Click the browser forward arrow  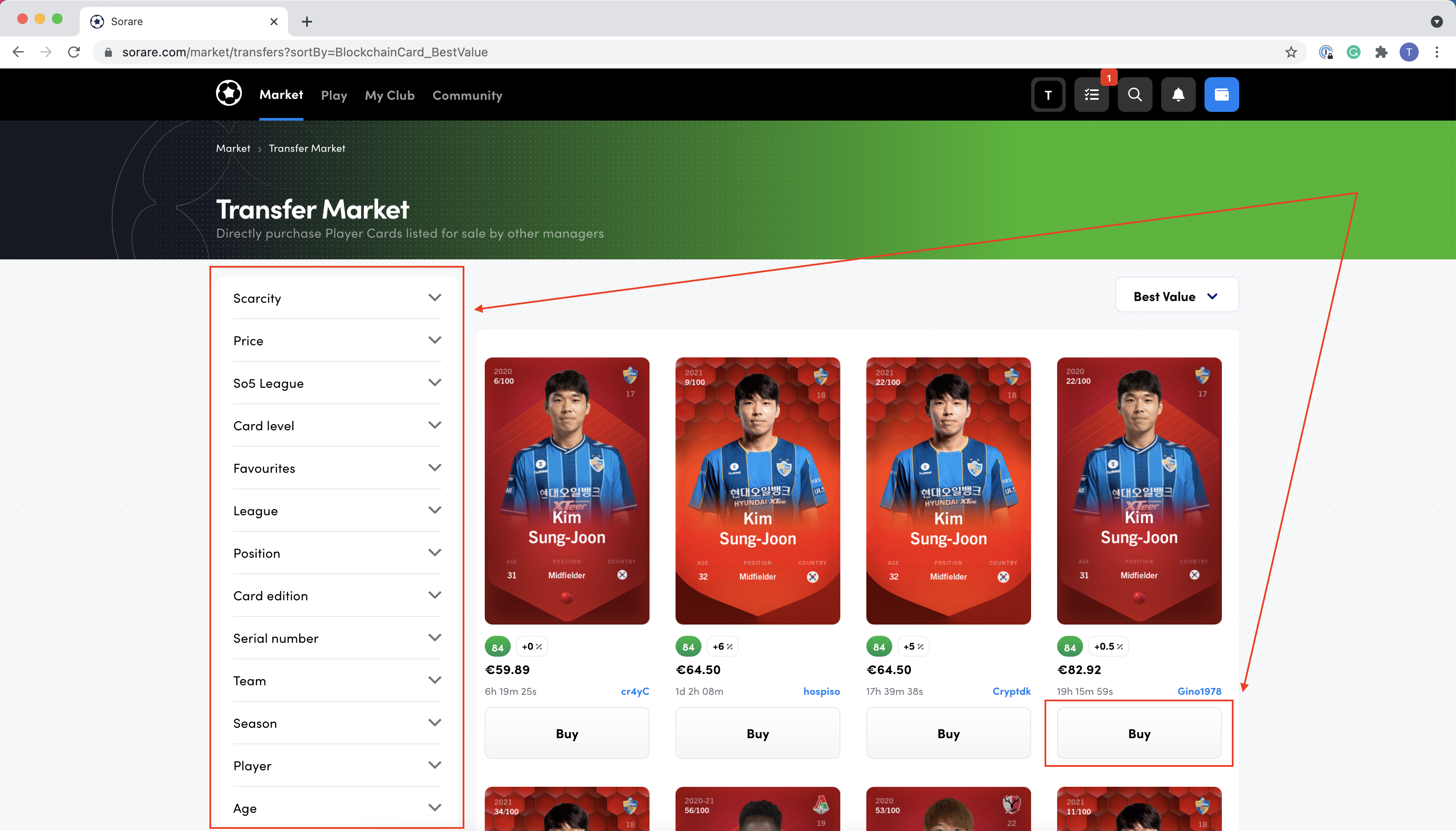46,52
